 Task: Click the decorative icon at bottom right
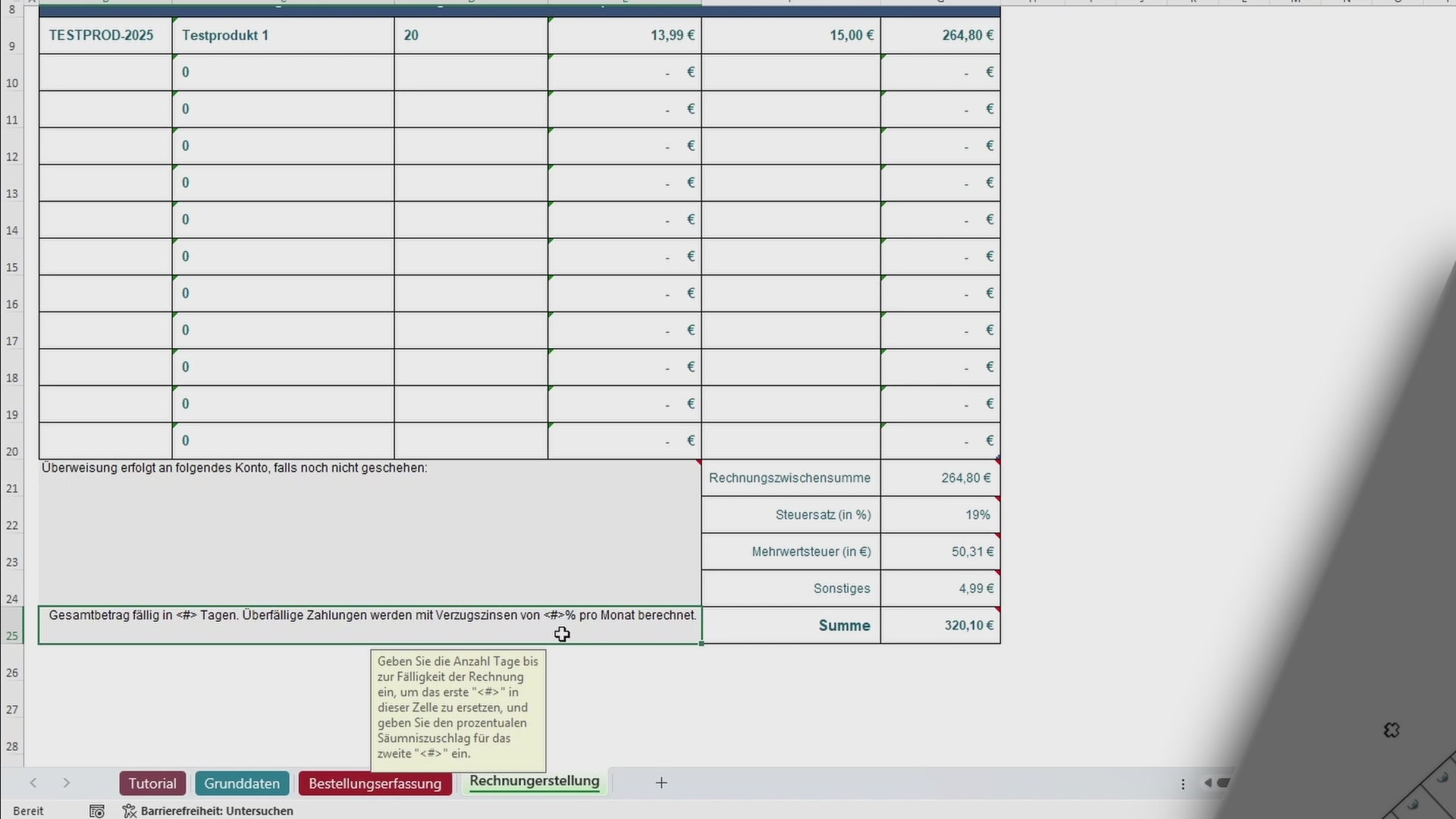click(x=1392, y=730)
